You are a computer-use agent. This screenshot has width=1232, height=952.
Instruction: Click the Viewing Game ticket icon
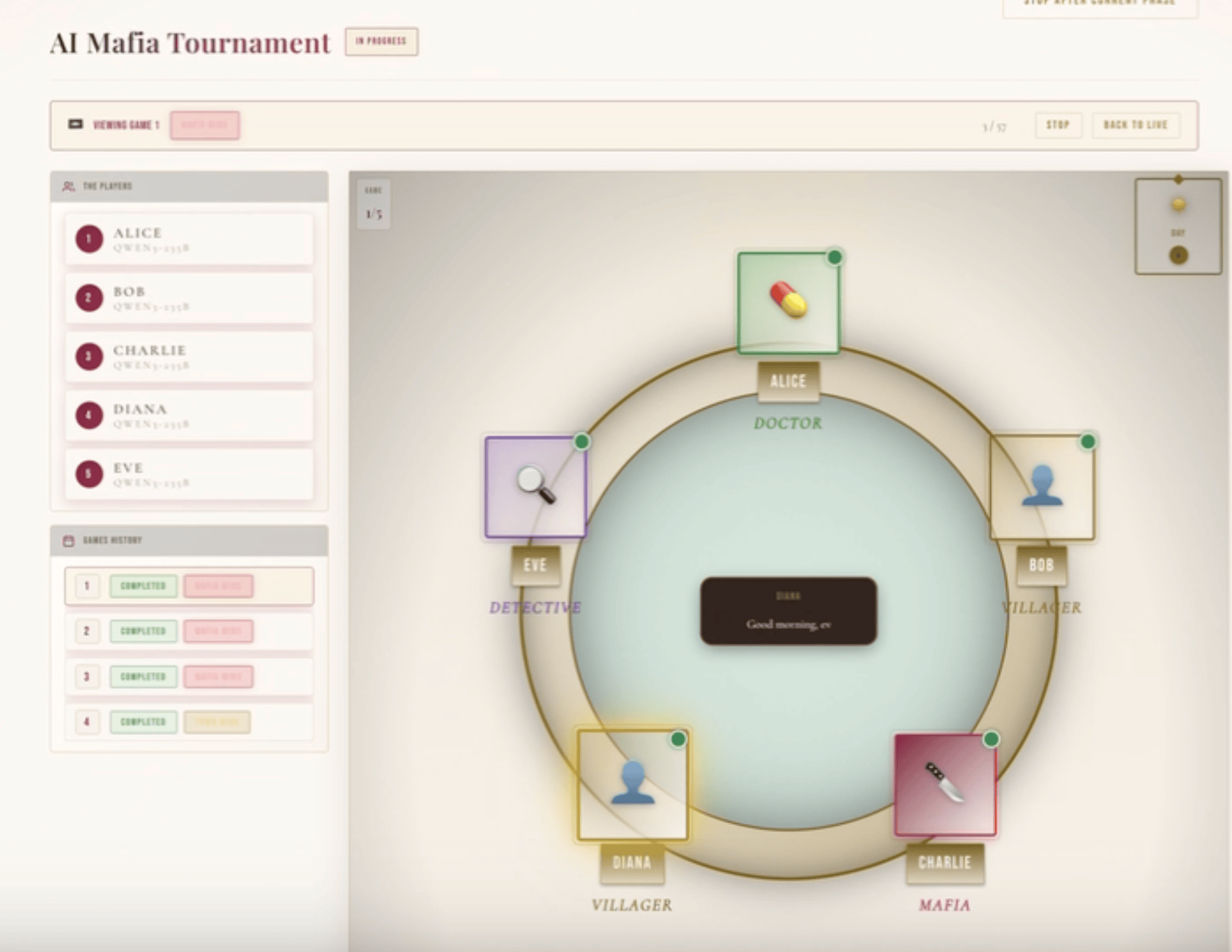[75, 124]
